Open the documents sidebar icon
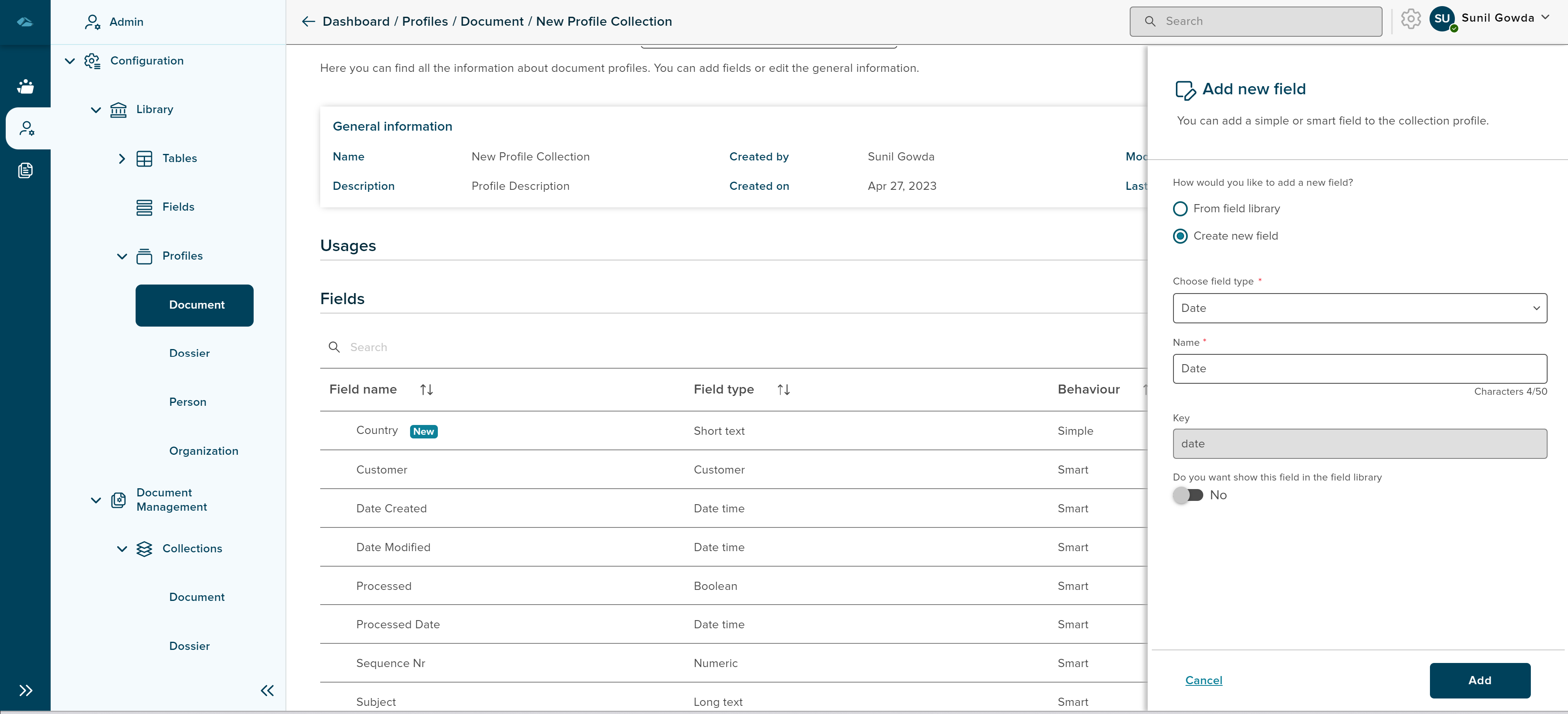 pos(25,170)
